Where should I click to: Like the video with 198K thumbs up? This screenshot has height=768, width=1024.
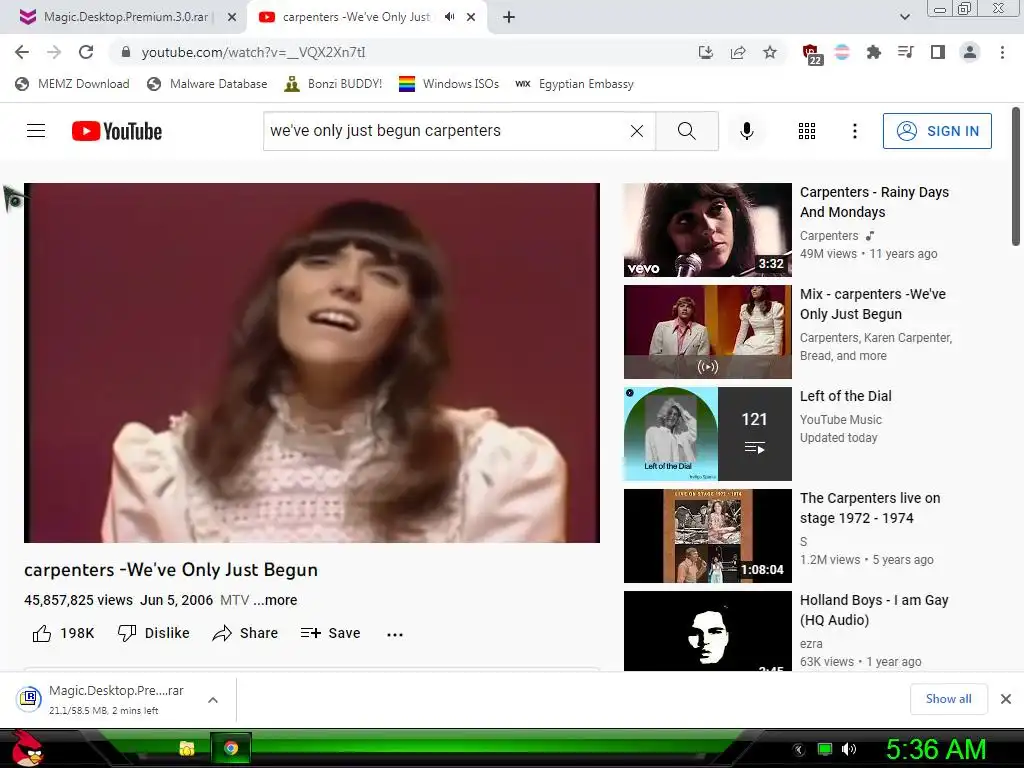63,633
